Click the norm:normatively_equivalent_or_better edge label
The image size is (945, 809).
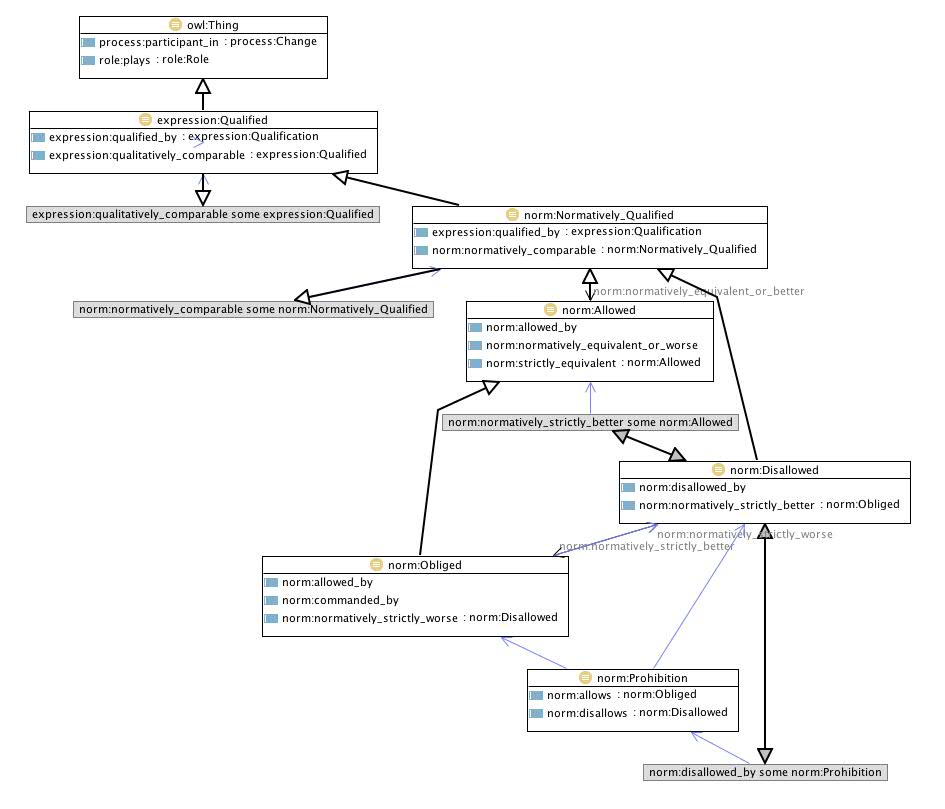pos(698,291)
